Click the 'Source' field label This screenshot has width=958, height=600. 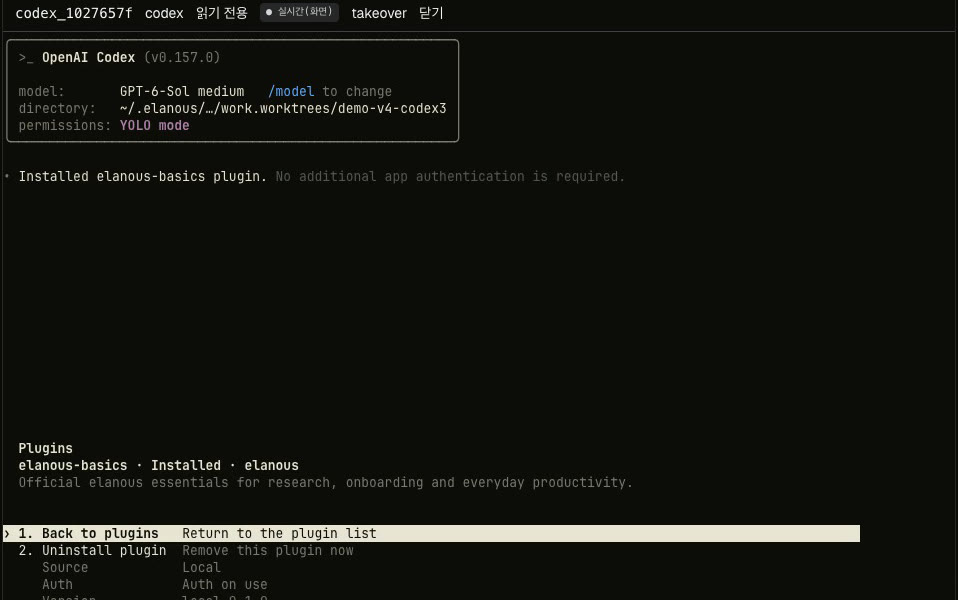tap(65, 568)
